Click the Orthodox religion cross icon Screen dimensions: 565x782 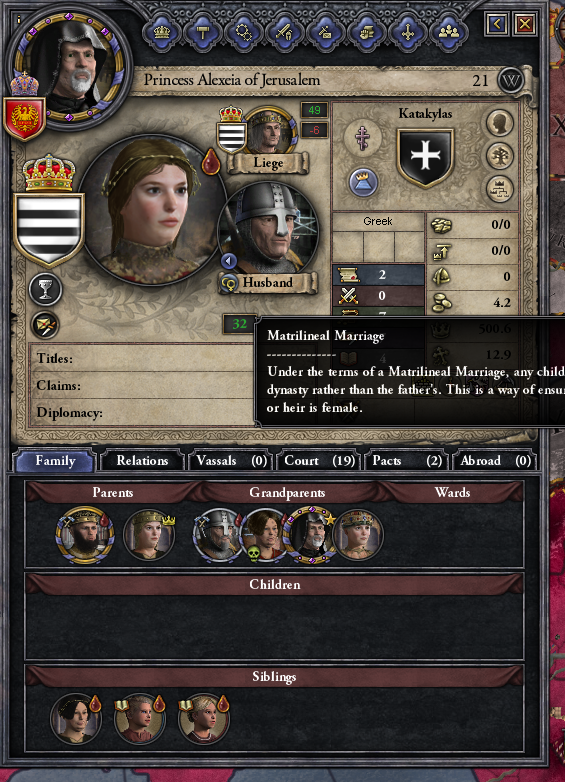[363, 137]
